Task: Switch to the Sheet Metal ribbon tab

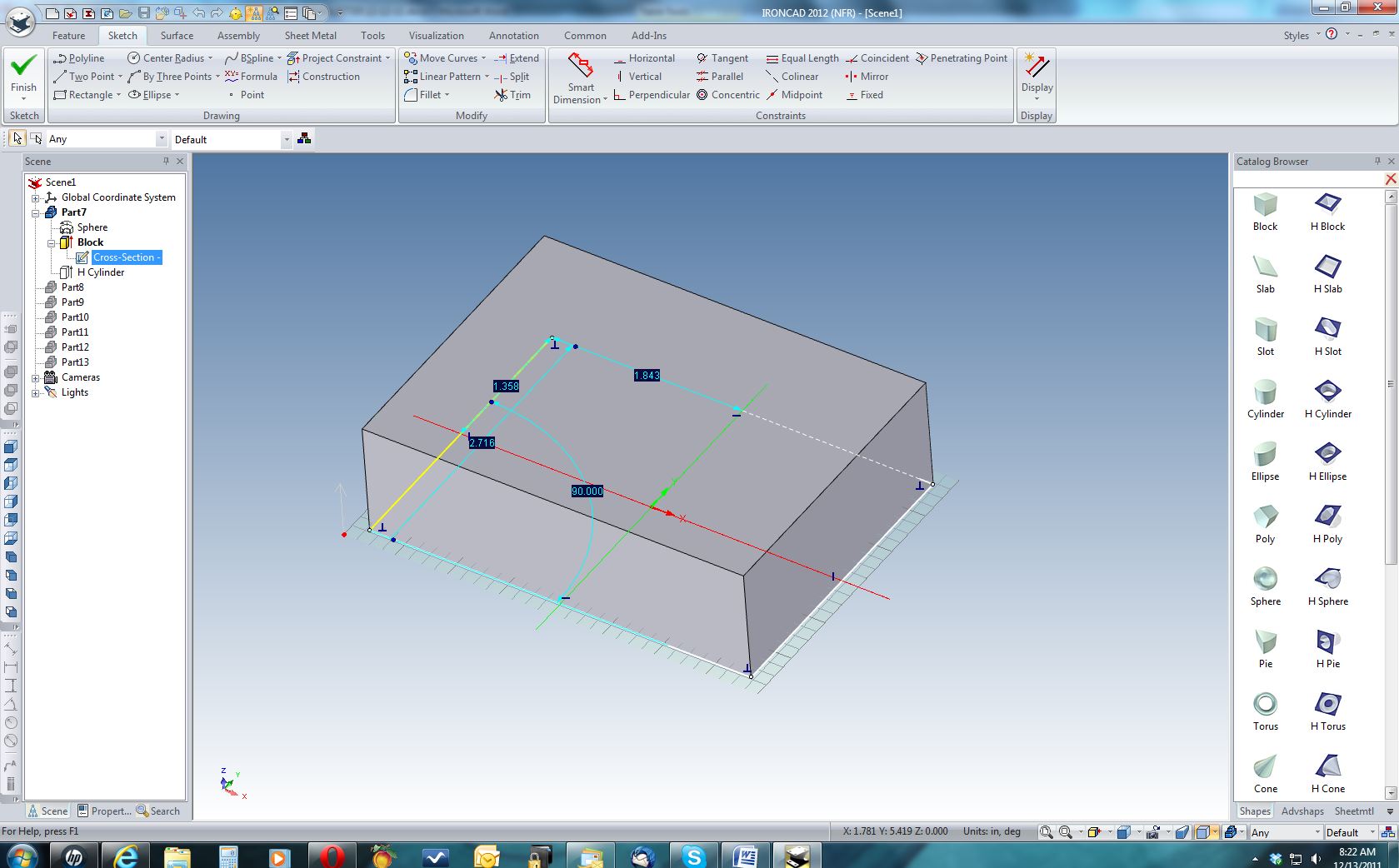Action: pyautogui.click(x=310, y=36)
